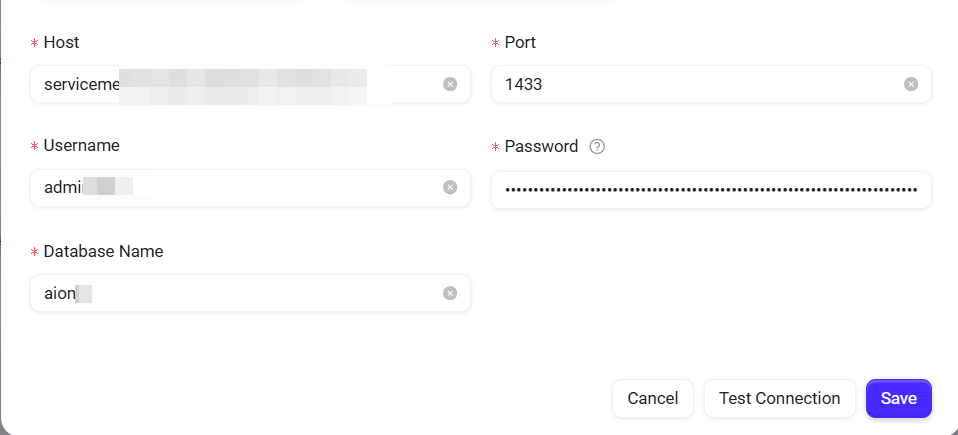The width and height of the screenshot is (958, 435).
Task: Click the Password label text
Action: point(541,147)
